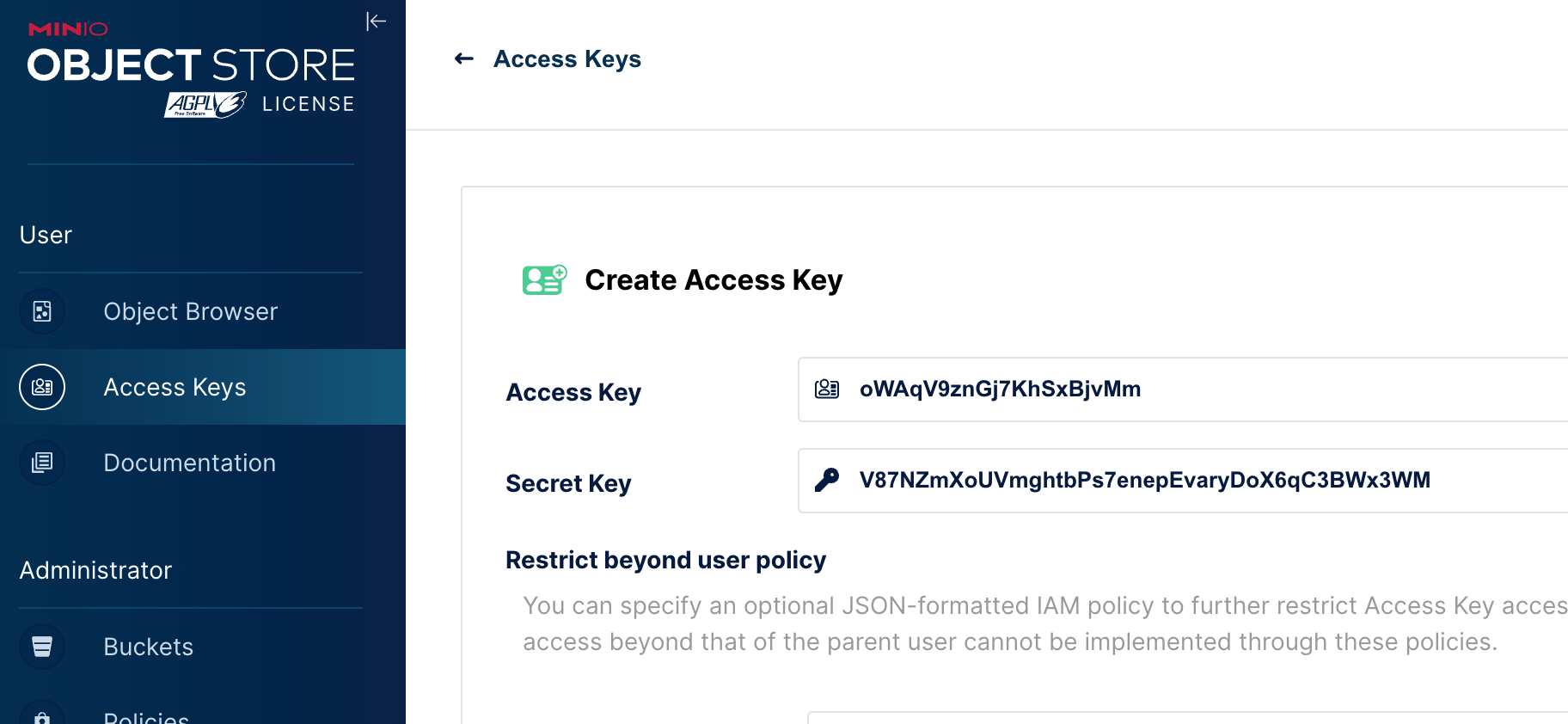Click the back arrow next to Access Keys

[464, 58]
